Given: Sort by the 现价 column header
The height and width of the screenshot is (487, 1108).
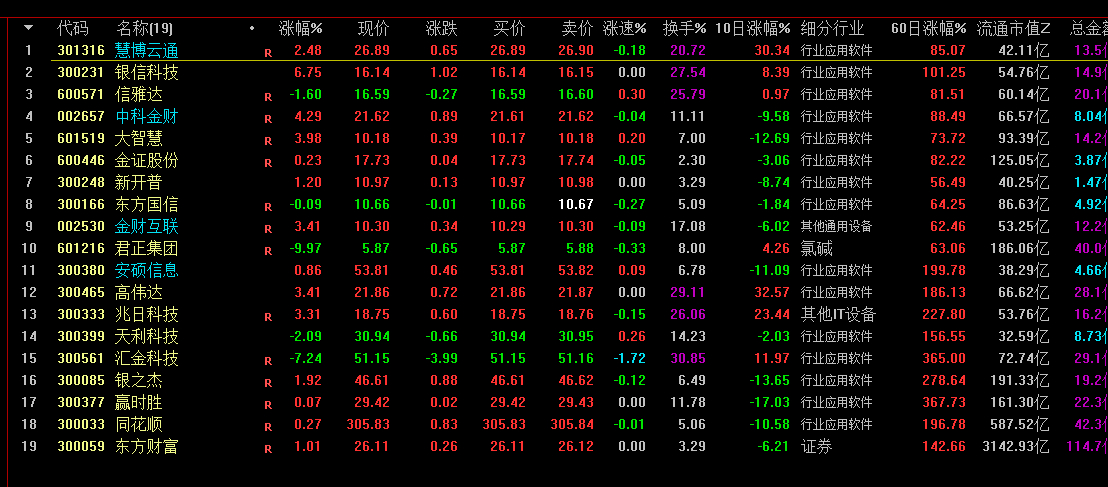Looking at the screenshot, I should click(x=373, y=28).
